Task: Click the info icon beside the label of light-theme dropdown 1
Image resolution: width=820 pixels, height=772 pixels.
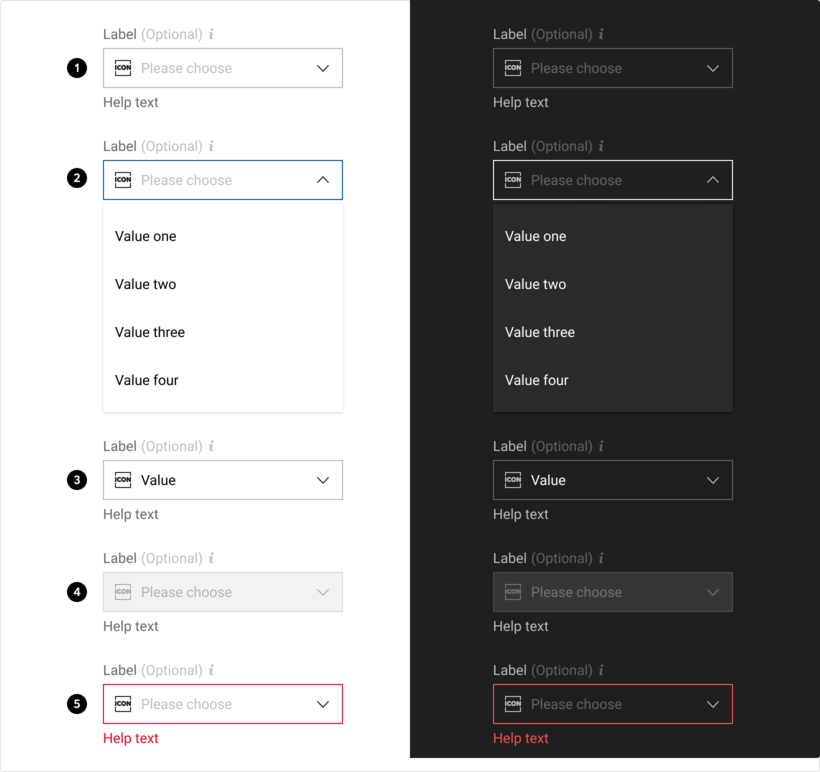Action: pyautogui.click(x=211, y=35)
